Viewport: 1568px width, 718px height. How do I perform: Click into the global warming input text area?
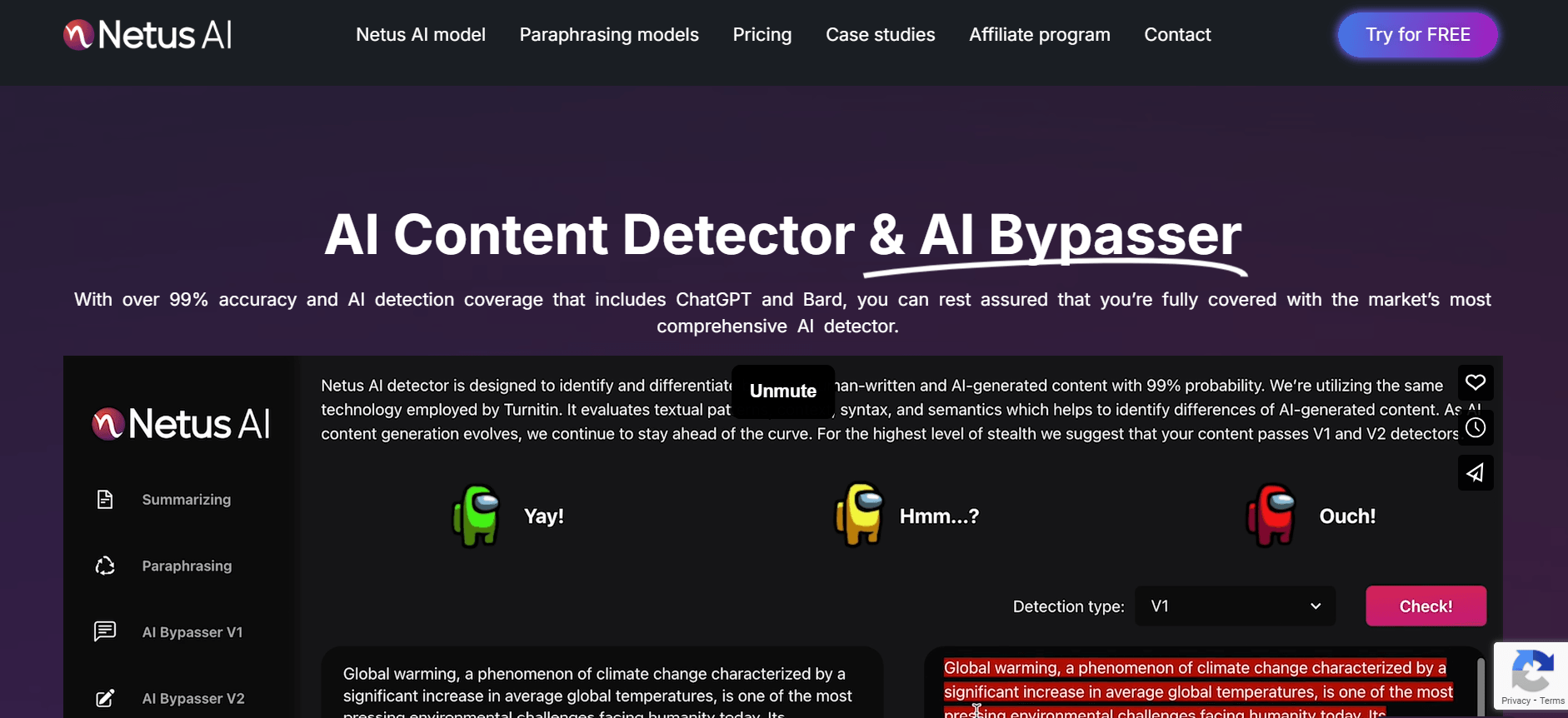coord(602,683)
